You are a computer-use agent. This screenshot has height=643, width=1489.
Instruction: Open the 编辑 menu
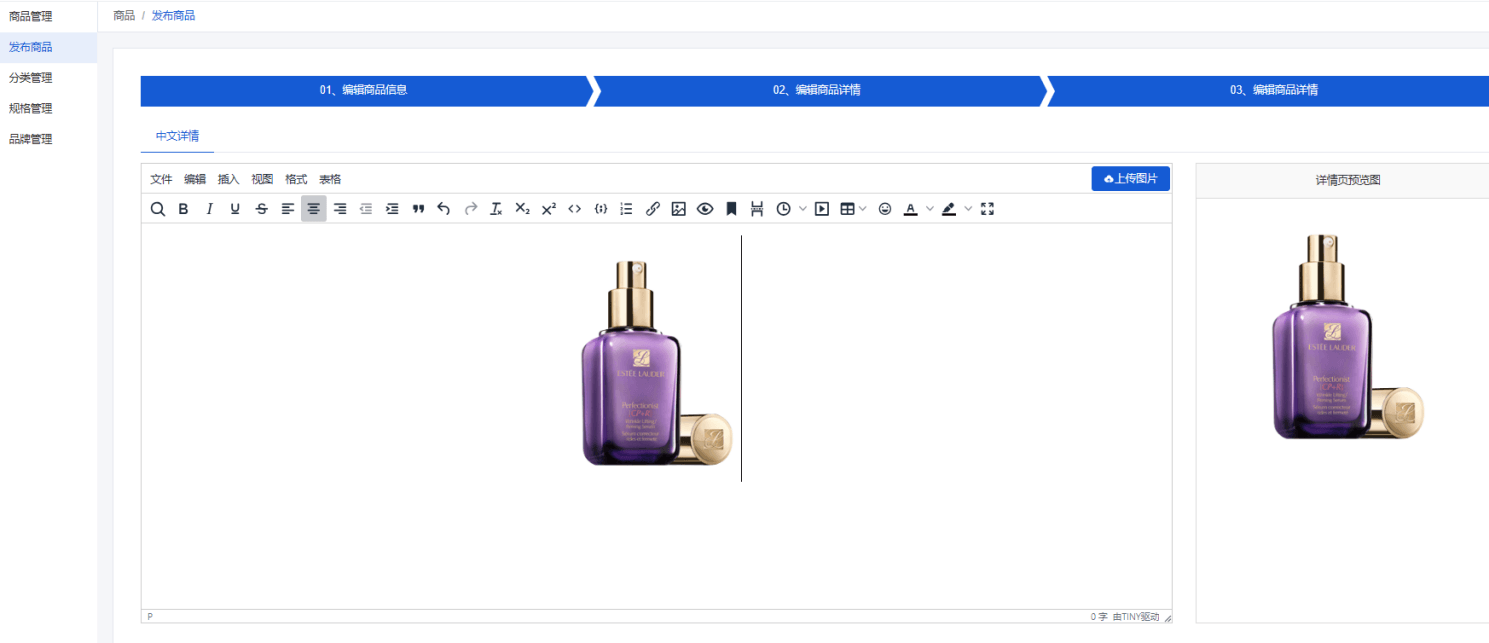click(195, 179)
